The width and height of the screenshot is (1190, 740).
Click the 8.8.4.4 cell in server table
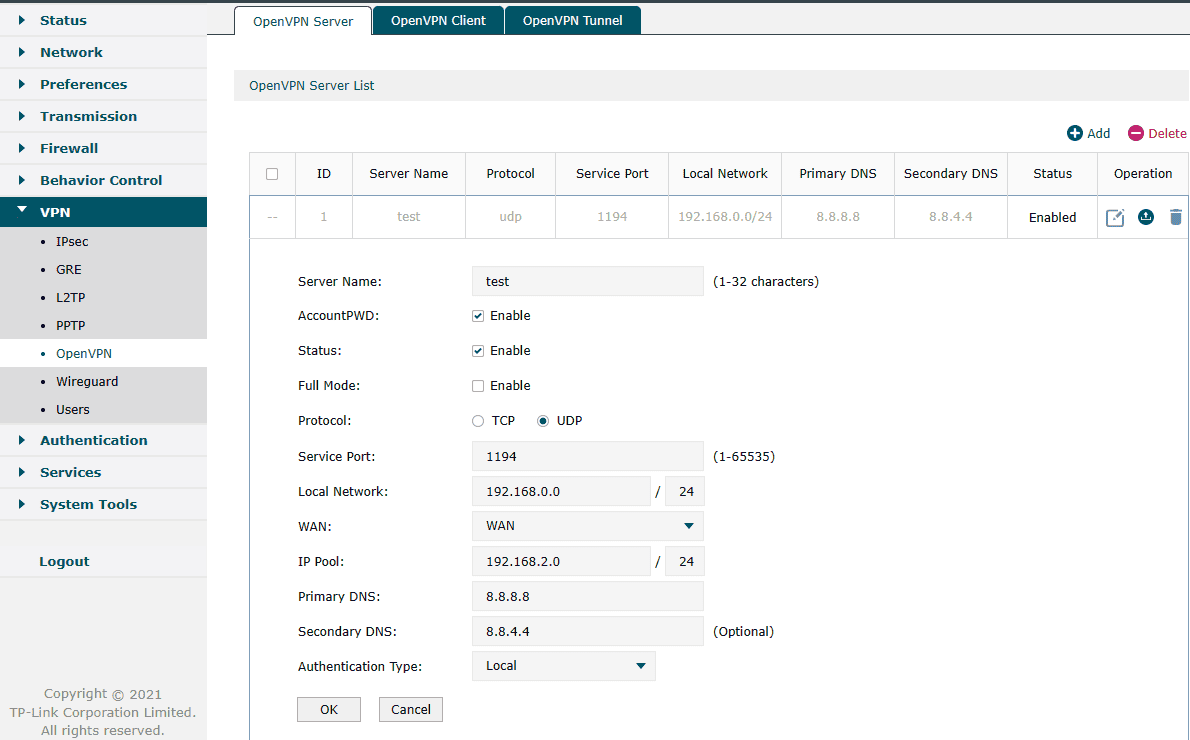[950, 217]
